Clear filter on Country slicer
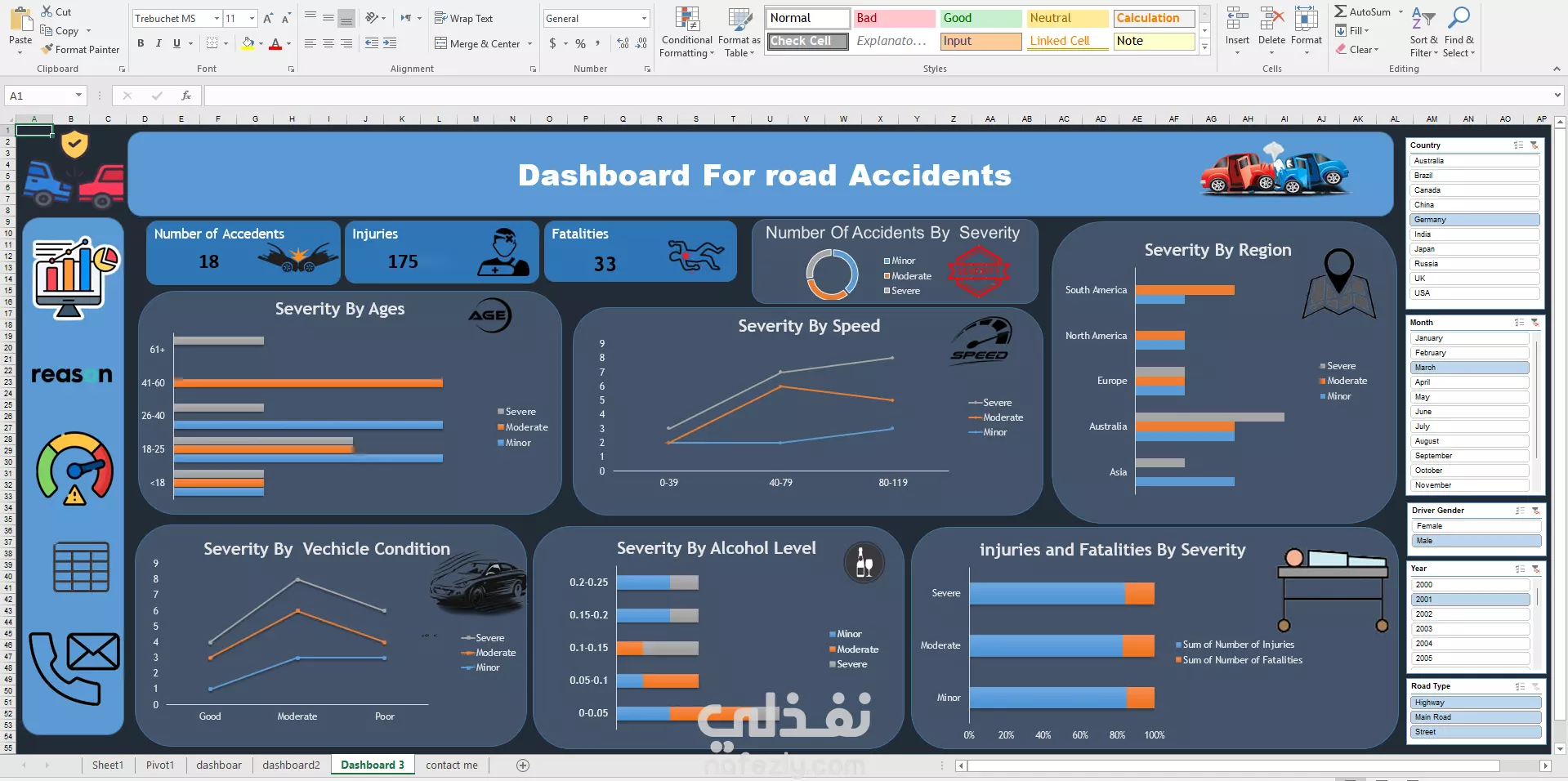This screenshot has height=781, width=1568. coord(1534,145)
